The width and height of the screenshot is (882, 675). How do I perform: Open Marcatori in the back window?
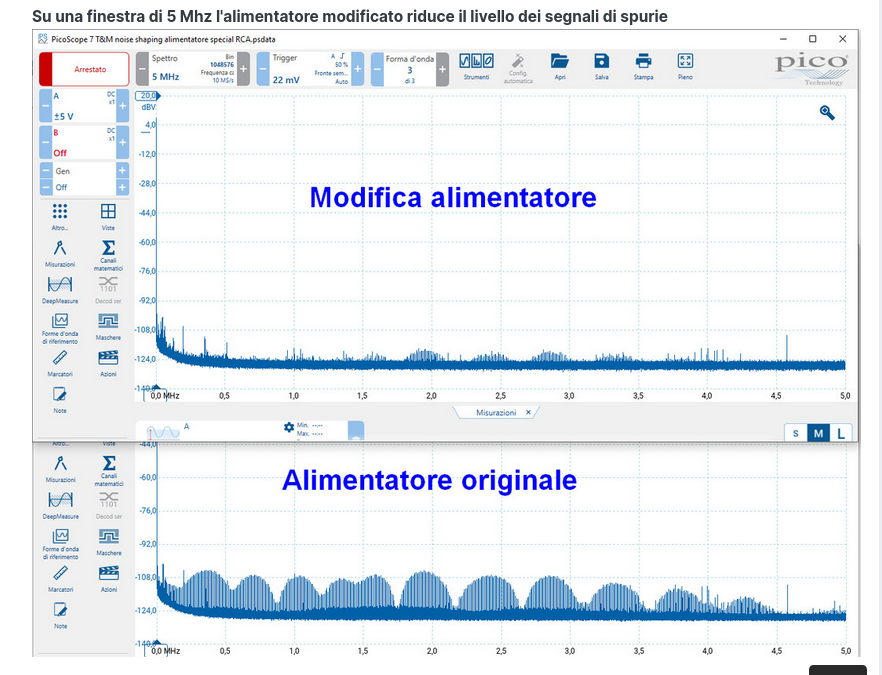pos(60,578)
